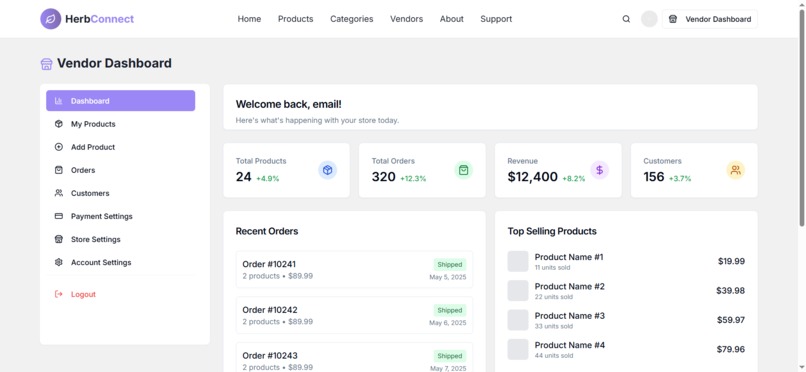Screen dimensions: 806x372
Task: Click the people icon beside Customers in sidebar
Action: [59, 193]
